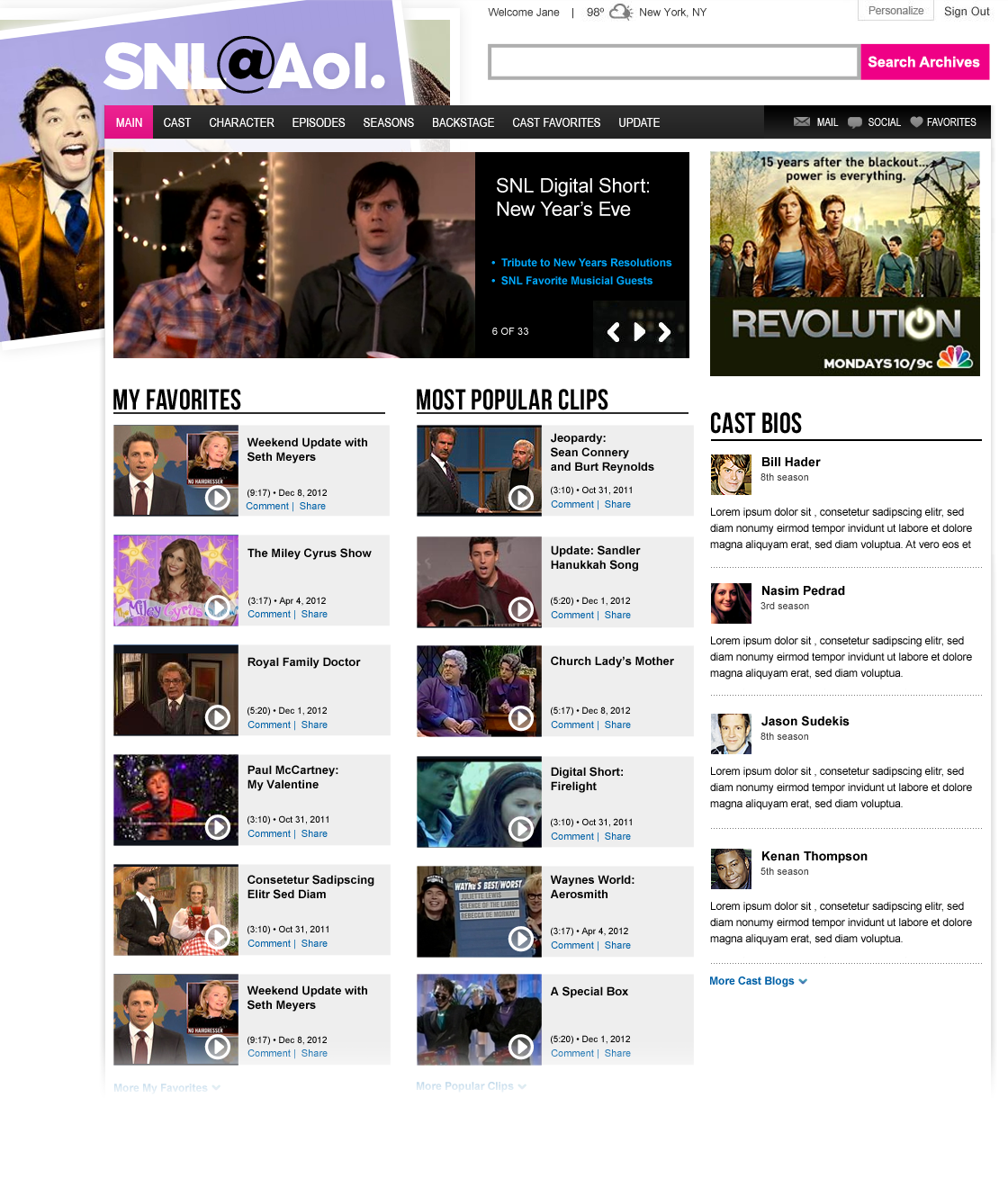Expand More Popular Clips
The image size is (1008, 1188).
click(x=471, y=1086)
